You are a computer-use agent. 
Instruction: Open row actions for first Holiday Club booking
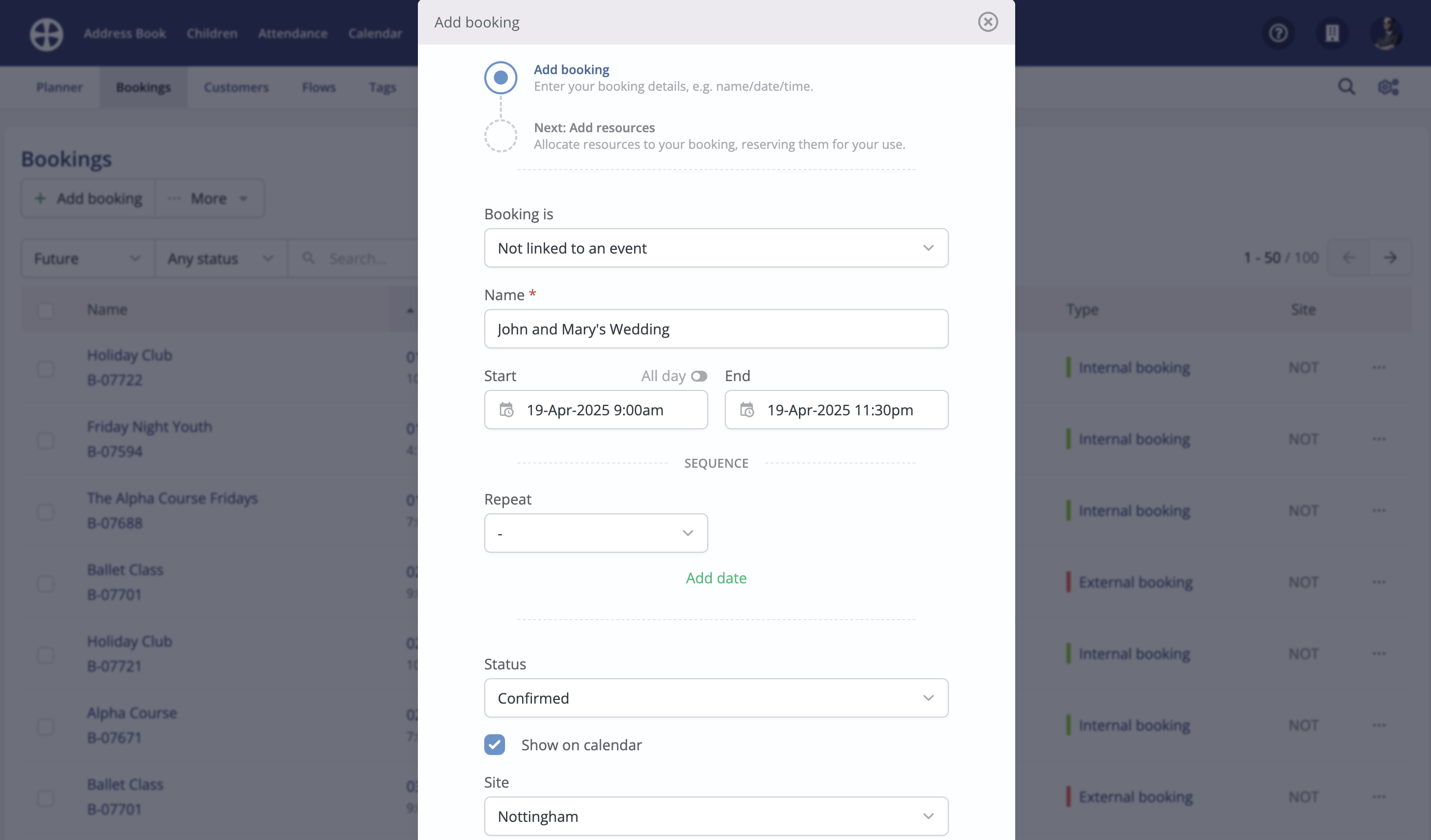point(1379,368)
